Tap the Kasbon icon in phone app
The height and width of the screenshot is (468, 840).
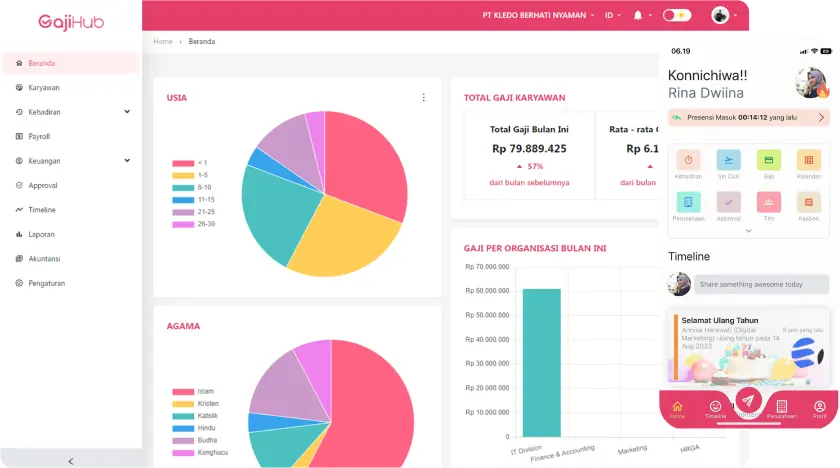(809, 202)
